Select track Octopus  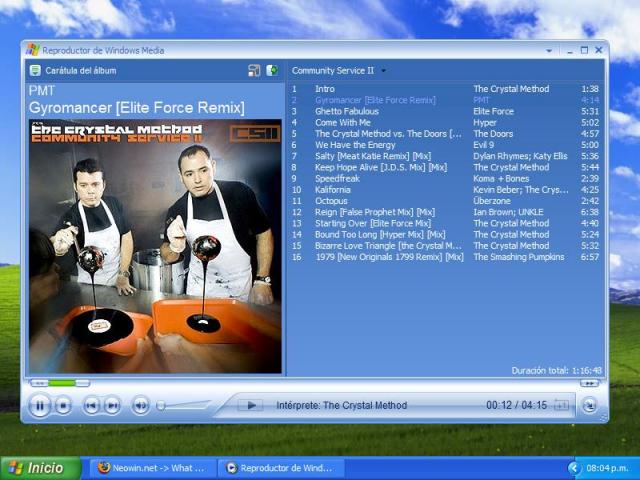[445, 201]
